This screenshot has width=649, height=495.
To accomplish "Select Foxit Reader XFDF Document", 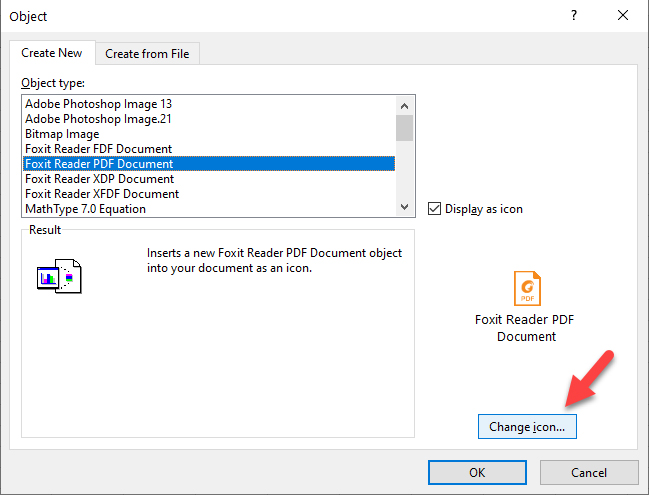I will click(209, 194).
